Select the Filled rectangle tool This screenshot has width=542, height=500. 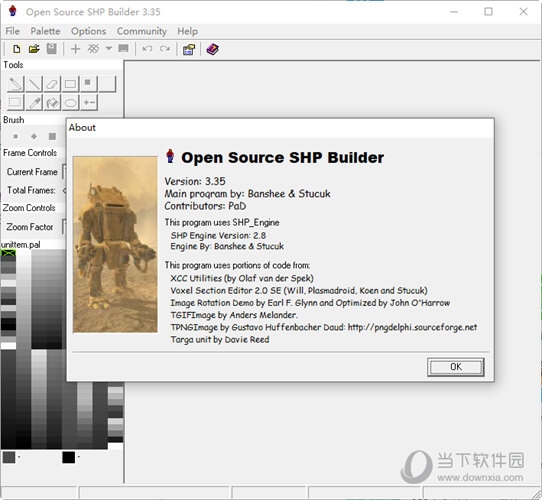(89, 84)
